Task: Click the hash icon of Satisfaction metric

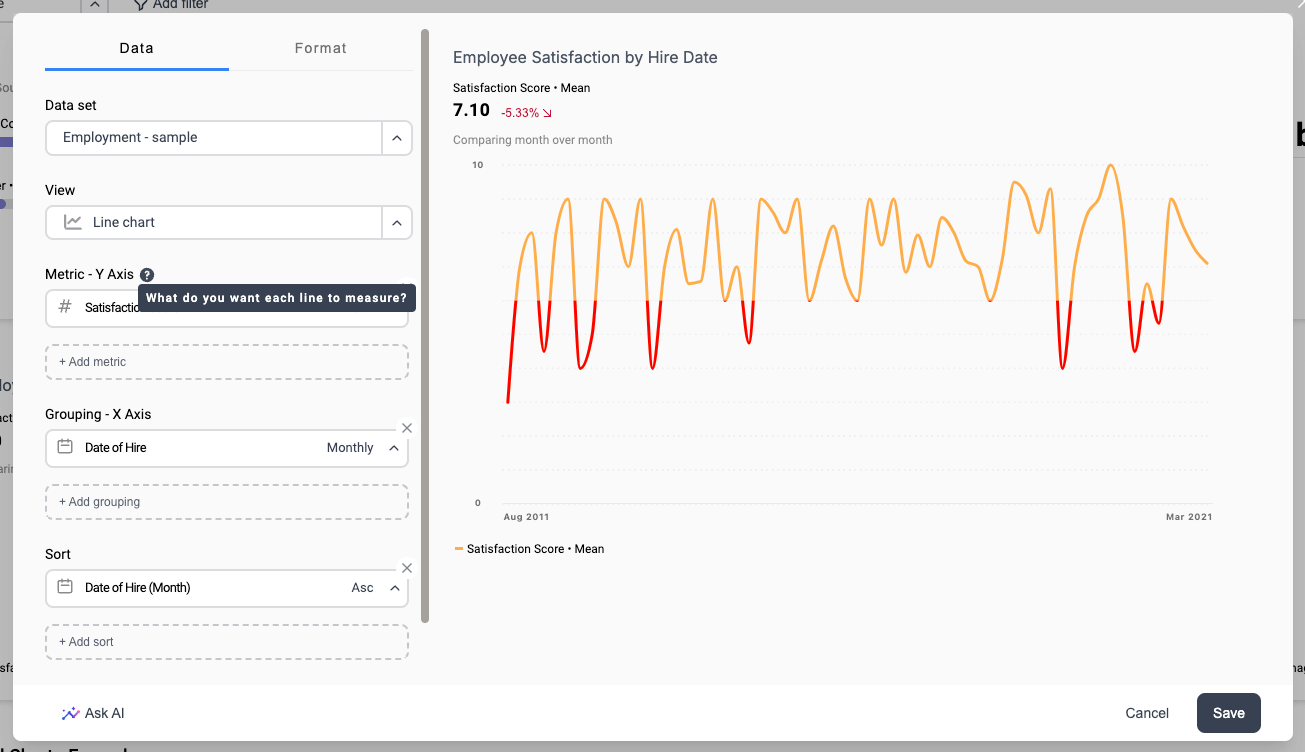Action: (66, 307)
